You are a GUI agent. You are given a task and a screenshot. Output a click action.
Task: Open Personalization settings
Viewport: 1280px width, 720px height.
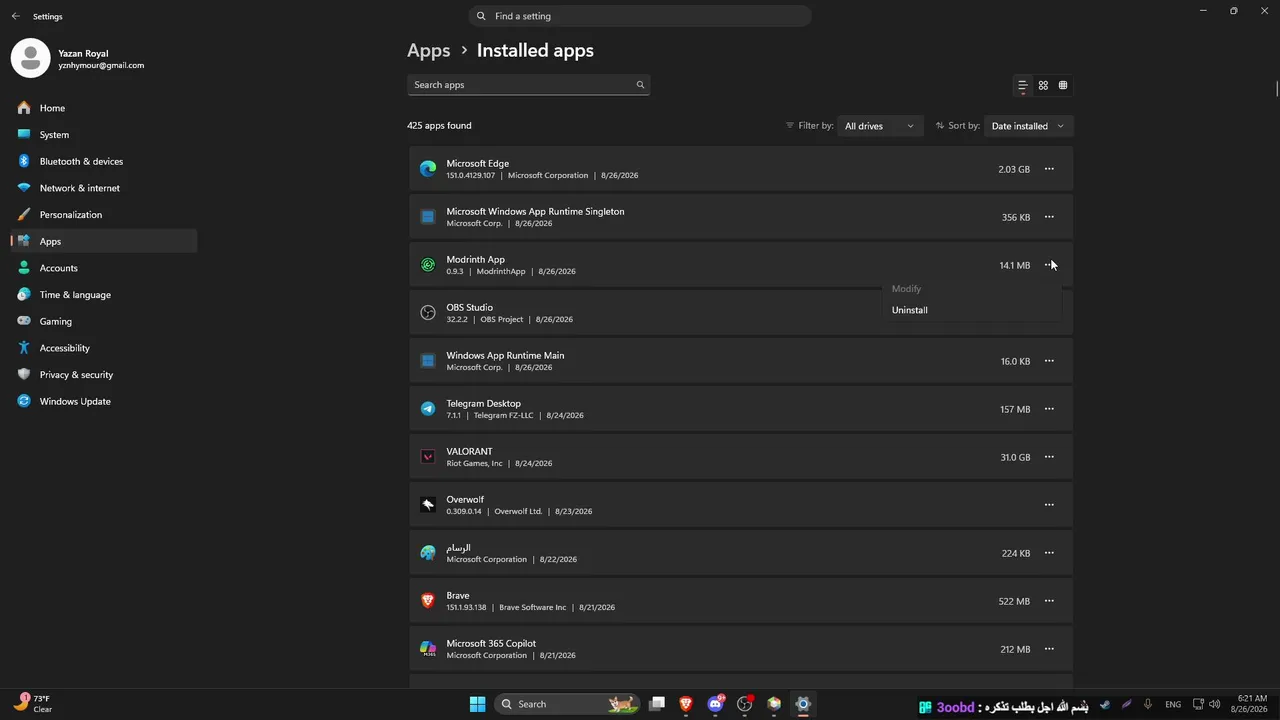click(104, 215)
